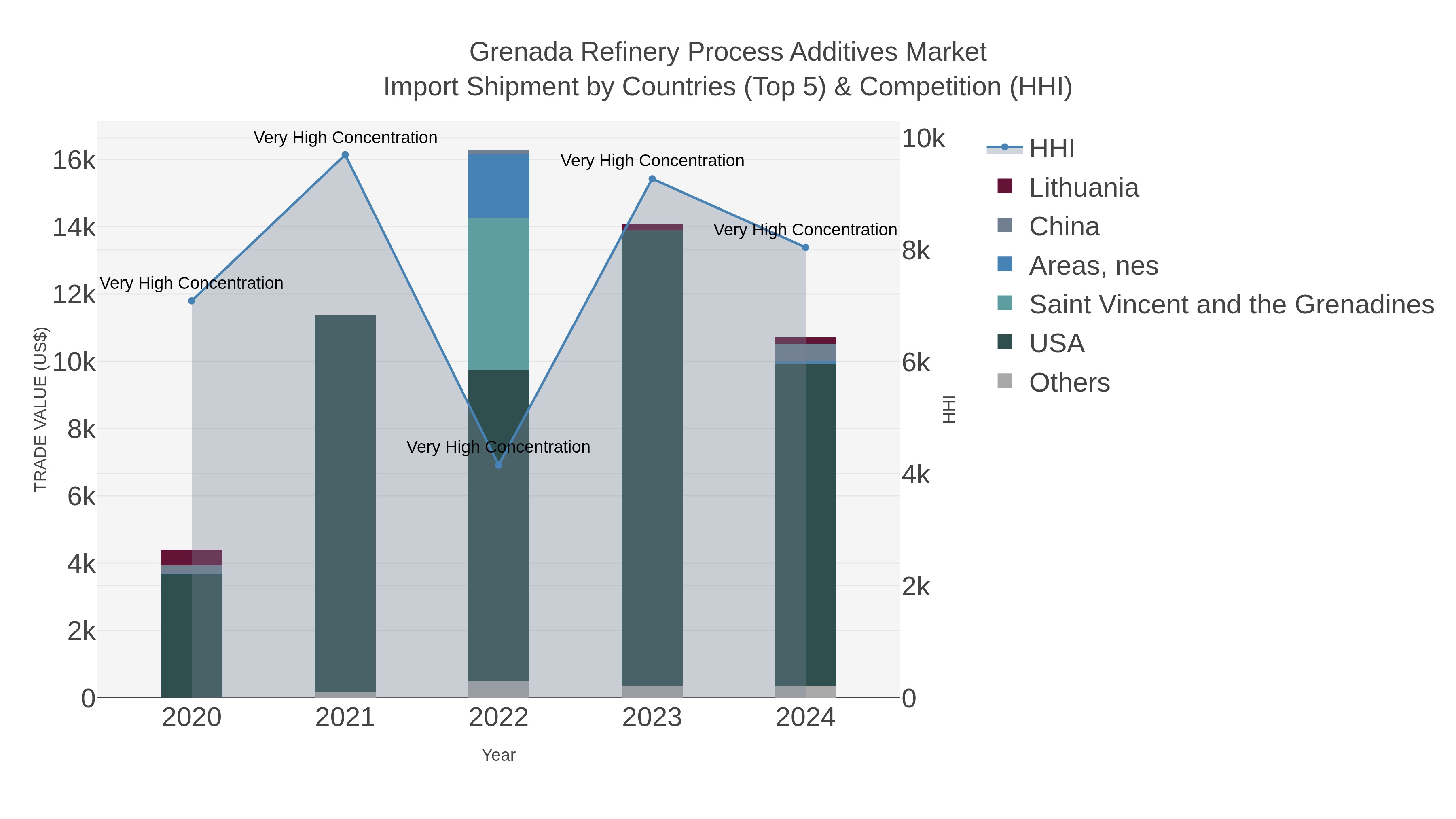Click the vertical HHI right axis title
1456x819 pixels.
click(949, 409)
